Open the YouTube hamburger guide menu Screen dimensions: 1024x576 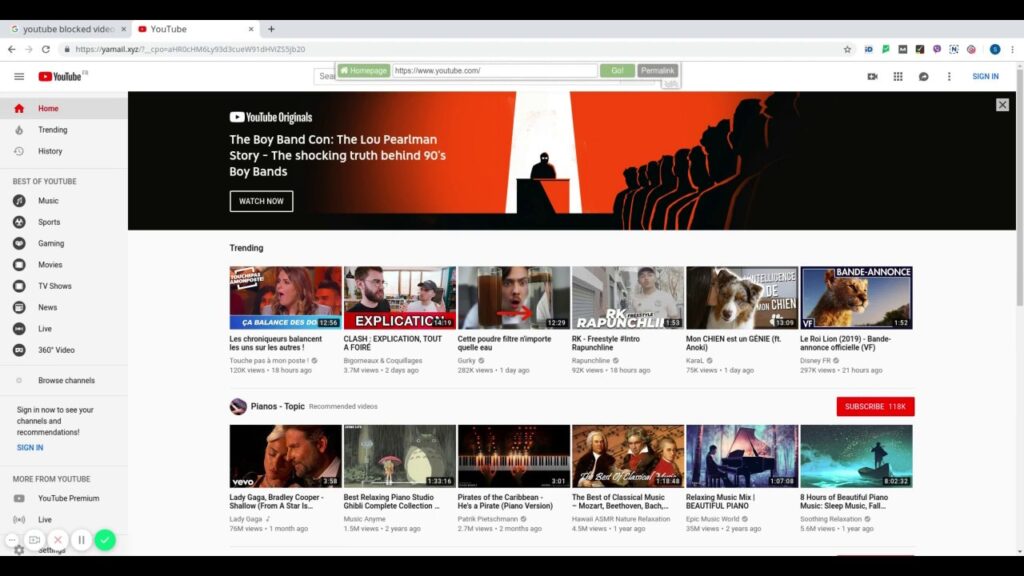click(x=19, y=76)
